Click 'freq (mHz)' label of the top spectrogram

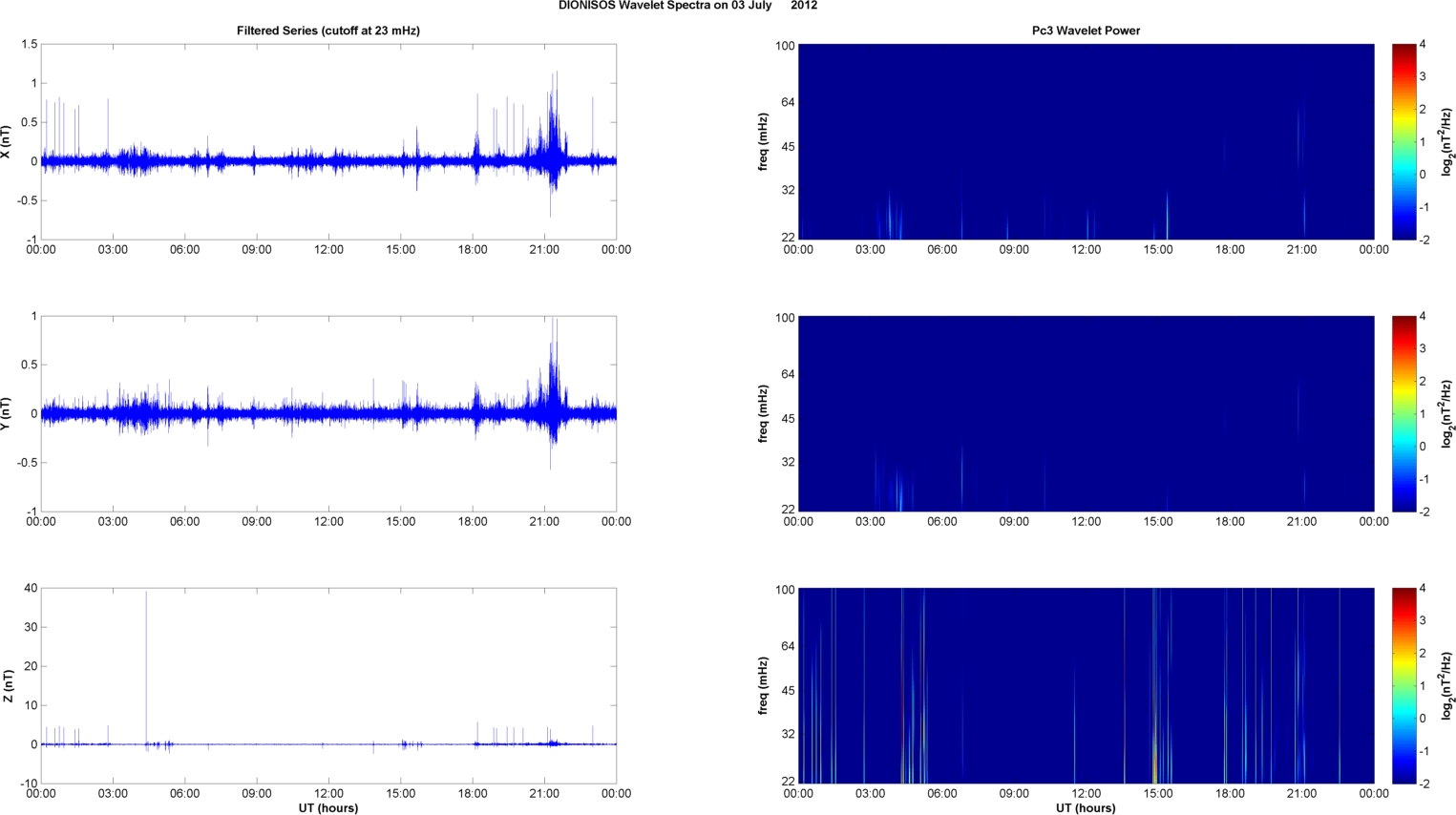[764, 142]
